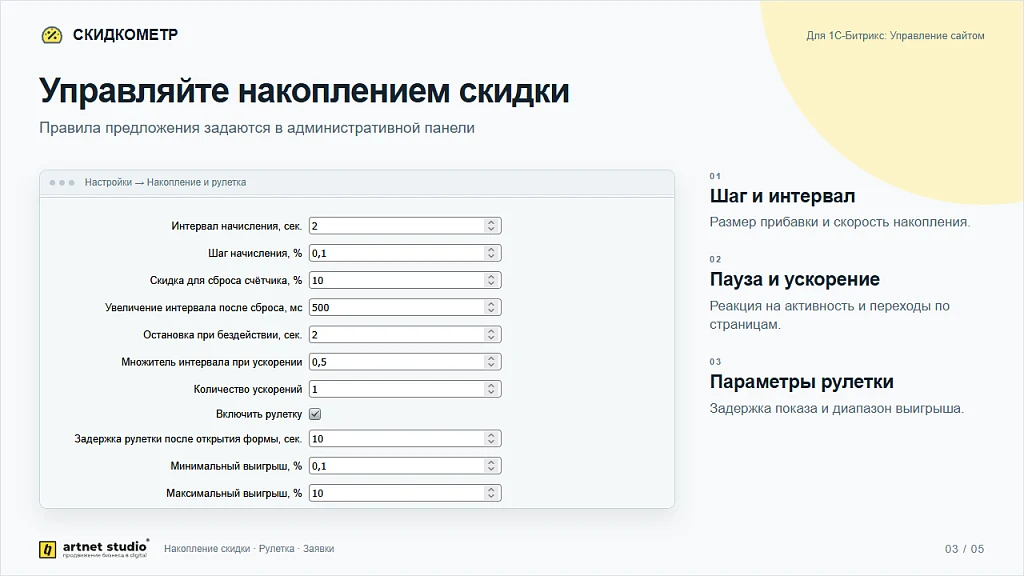
Task: Toggle the Включить рулетку checkbox
Action: [x=315, y=414]
